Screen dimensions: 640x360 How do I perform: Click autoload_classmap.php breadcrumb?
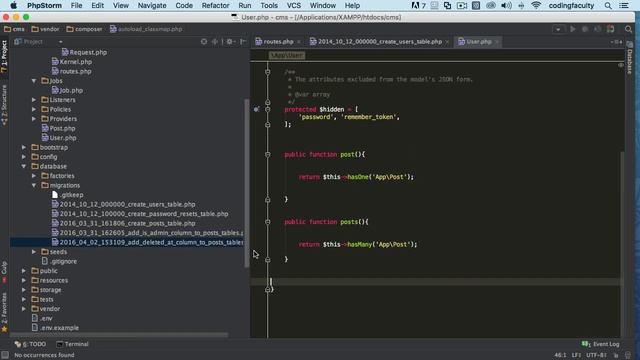coord(146,29)
